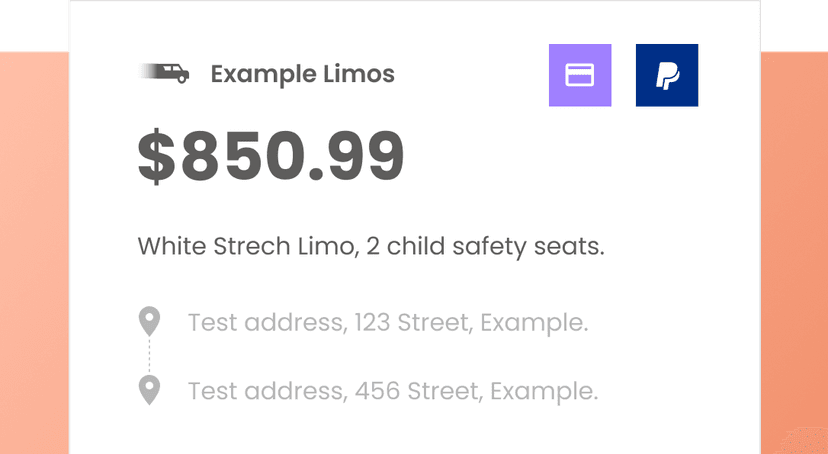
Task: Click the ".99" cents in the price
Action: coord(357,158)
